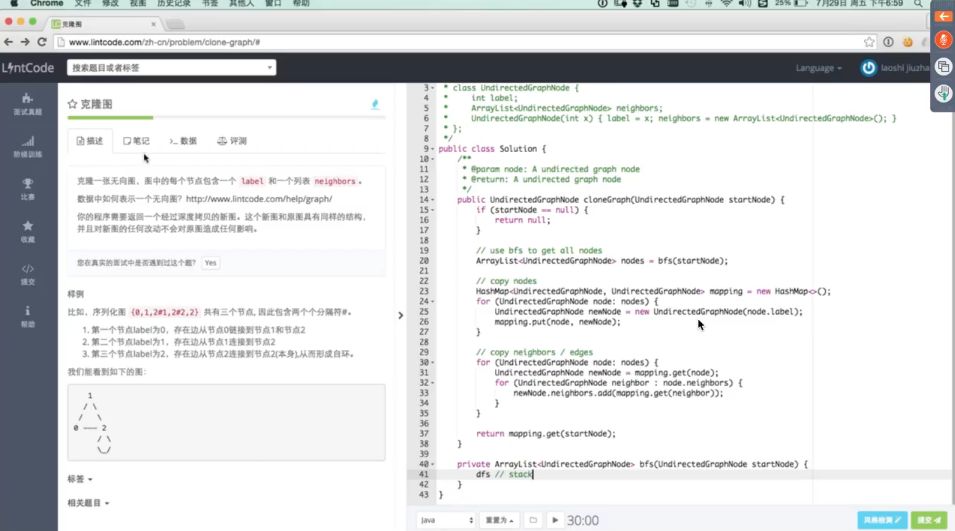
Task: Open 面试真题 in the left sidebar
Action: point(27,104)
